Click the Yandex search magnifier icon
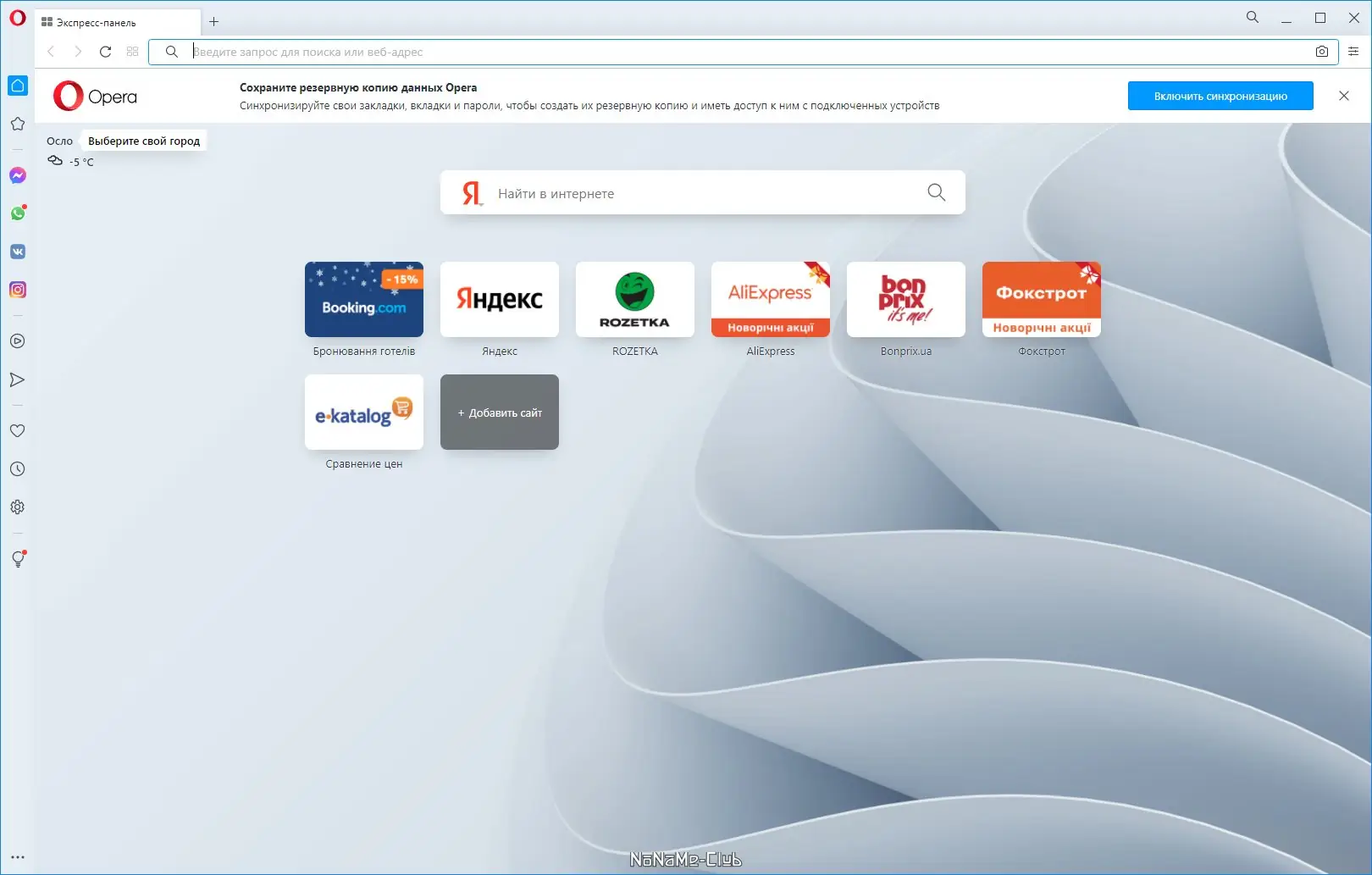Viewport: 1372px width, 875px height. pyautogui.click(x=936, y=192)
